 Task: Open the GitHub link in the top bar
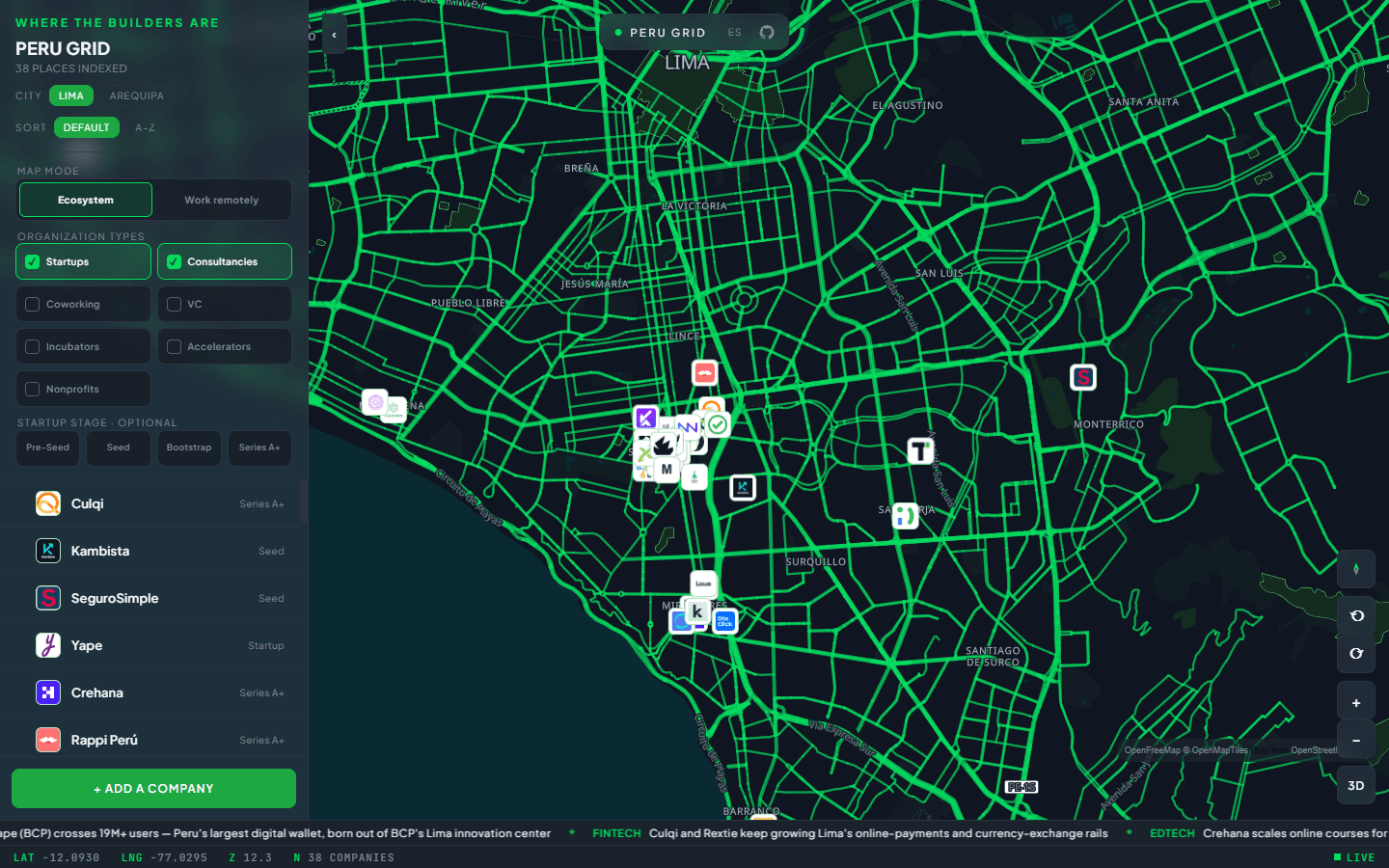coord(767,33)
